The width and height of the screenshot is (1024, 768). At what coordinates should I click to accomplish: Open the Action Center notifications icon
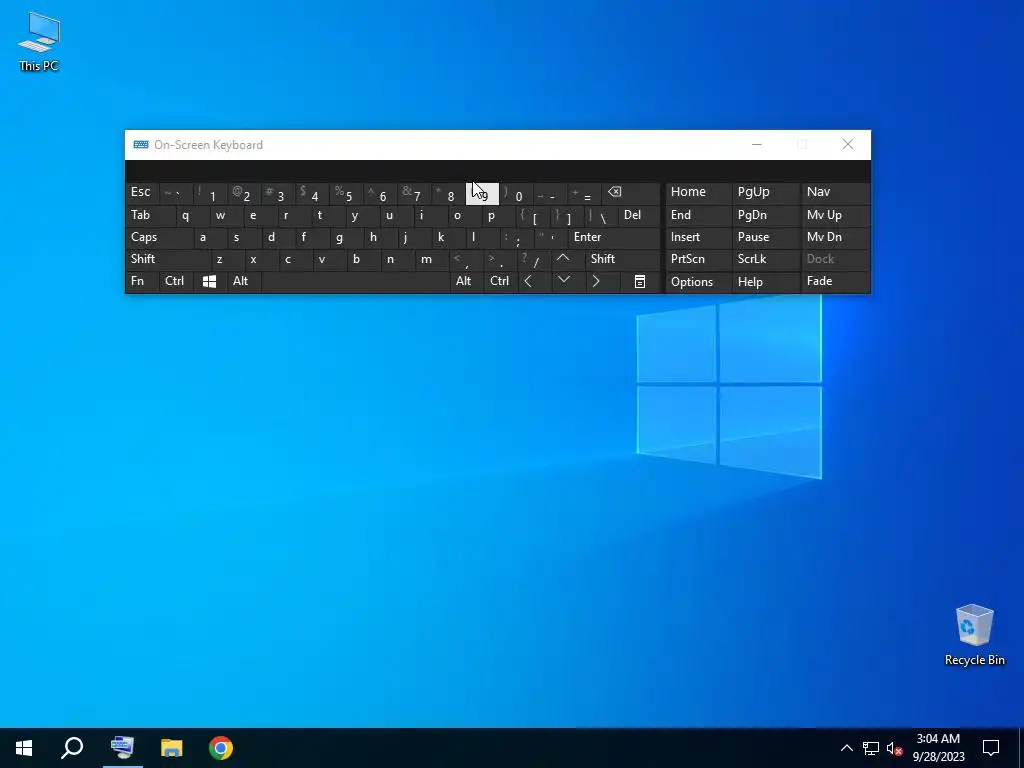pyautogui.click(x=991, y=748)
